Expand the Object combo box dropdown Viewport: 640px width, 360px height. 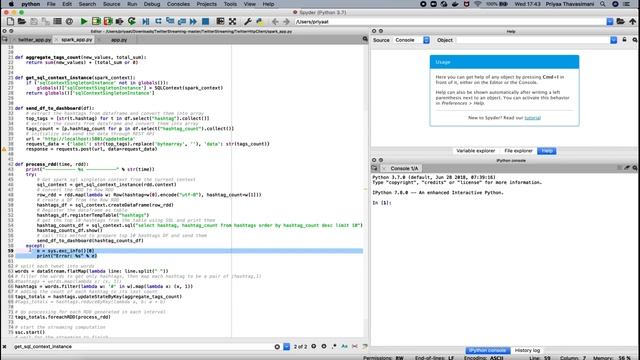[613, 40]
